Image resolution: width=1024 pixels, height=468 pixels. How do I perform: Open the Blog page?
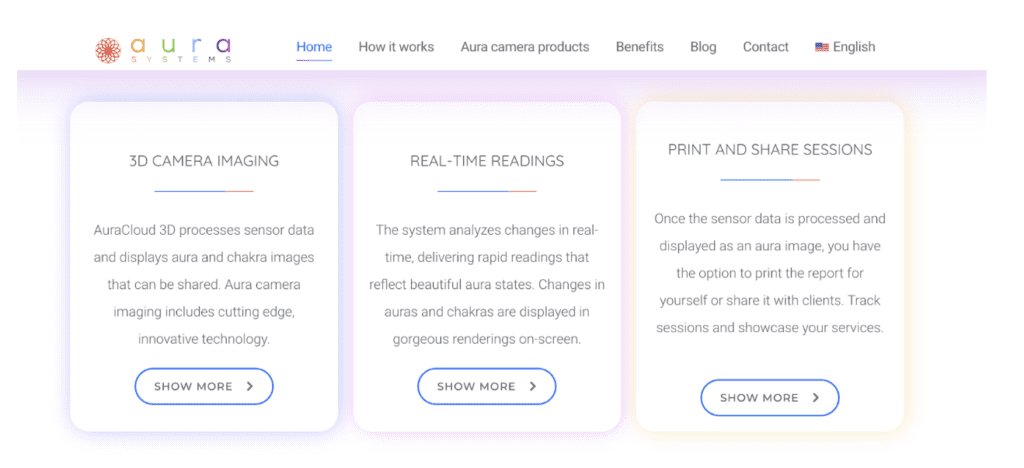click(x=703, y=47)
